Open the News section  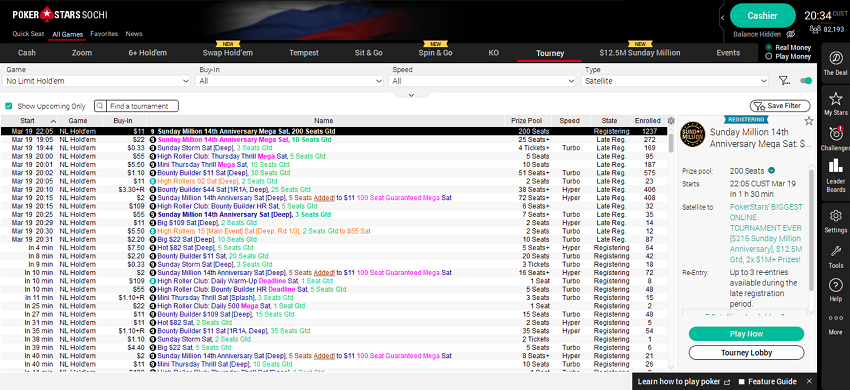coord(134,34)
